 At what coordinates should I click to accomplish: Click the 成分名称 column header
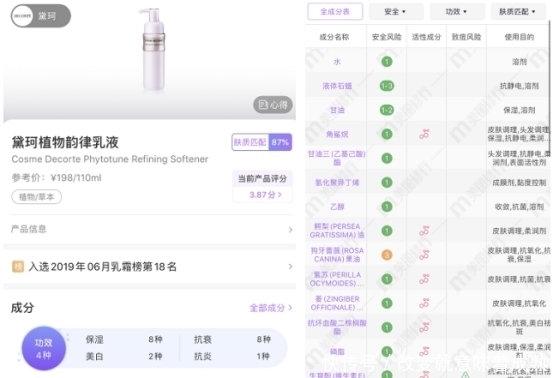[334, 37]
